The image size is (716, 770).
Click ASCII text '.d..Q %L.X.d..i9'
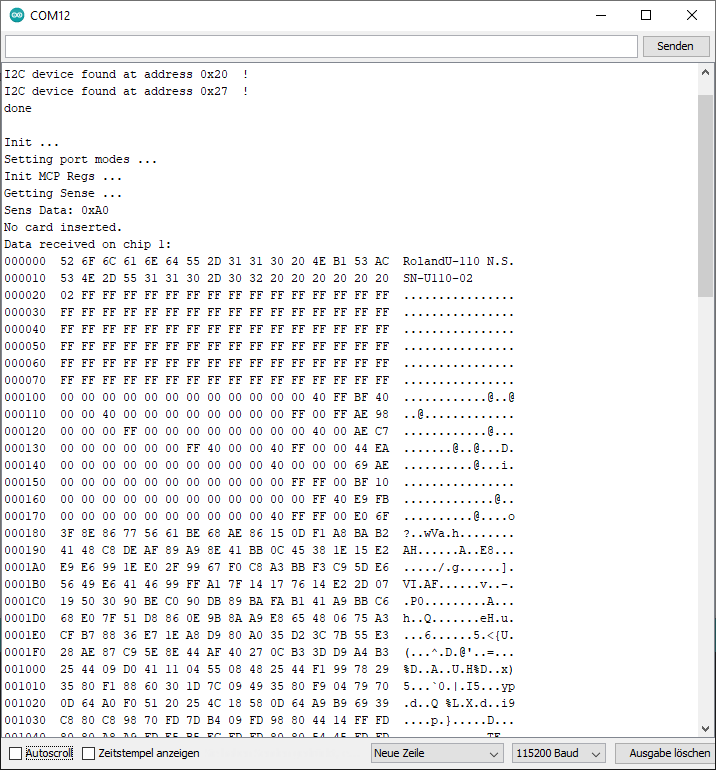click(x=458, y=703)
